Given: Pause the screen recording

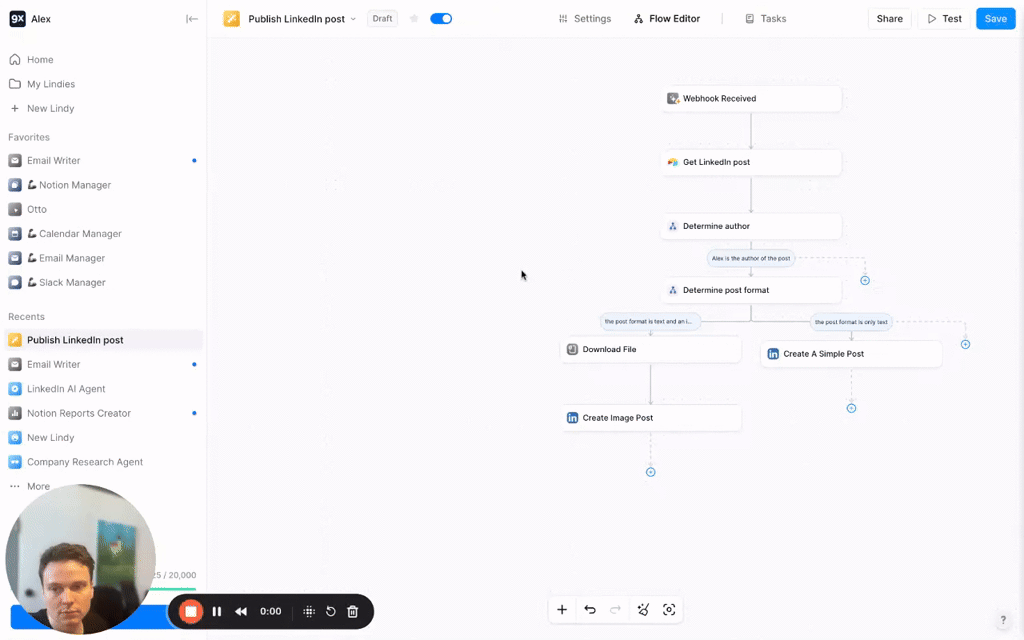Looking at the screenshot, I should tap(217, 611).
